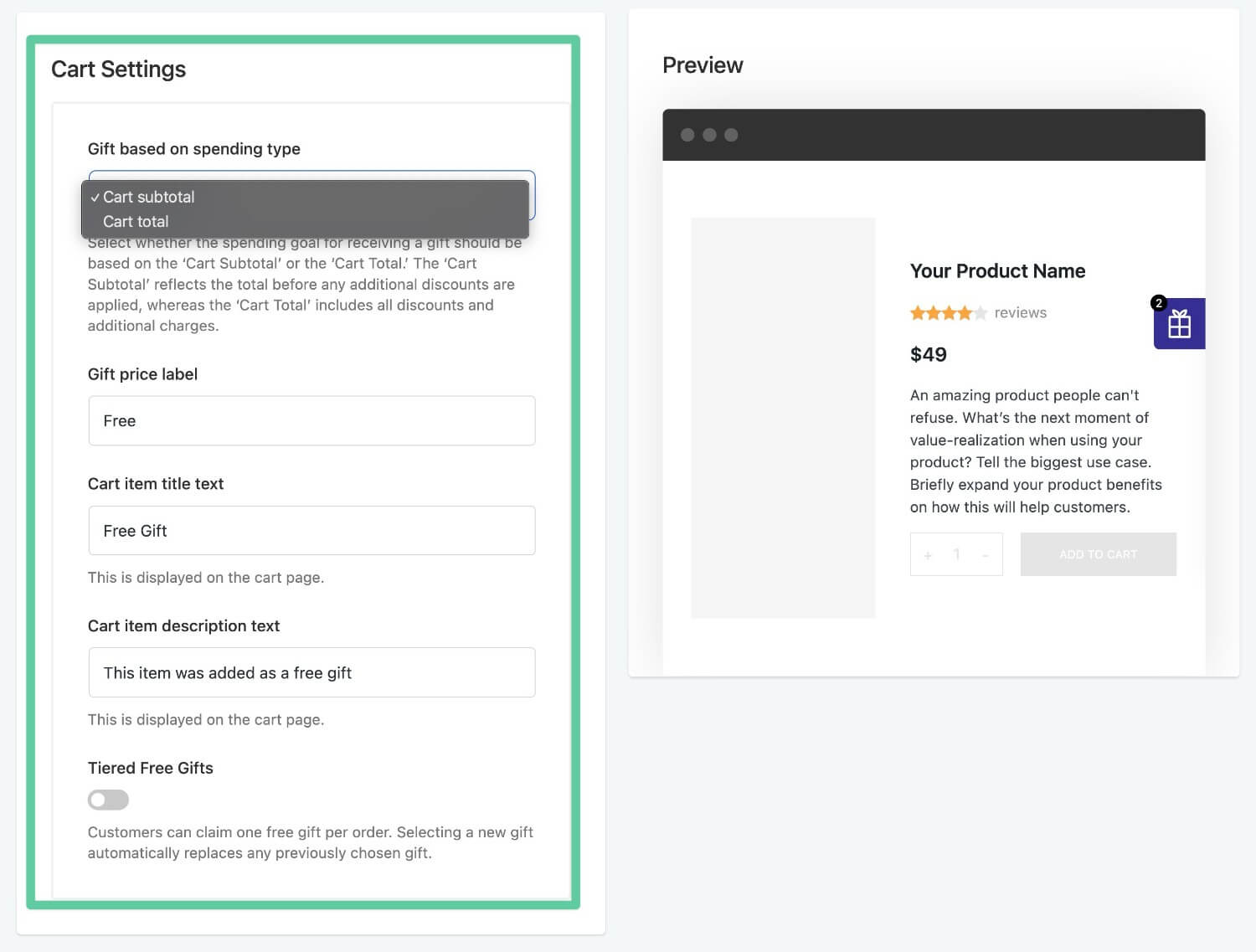Viewport: 1256px width, 952px height.
Task: Click the Cart item description text field
Action: tap(311, 672)
